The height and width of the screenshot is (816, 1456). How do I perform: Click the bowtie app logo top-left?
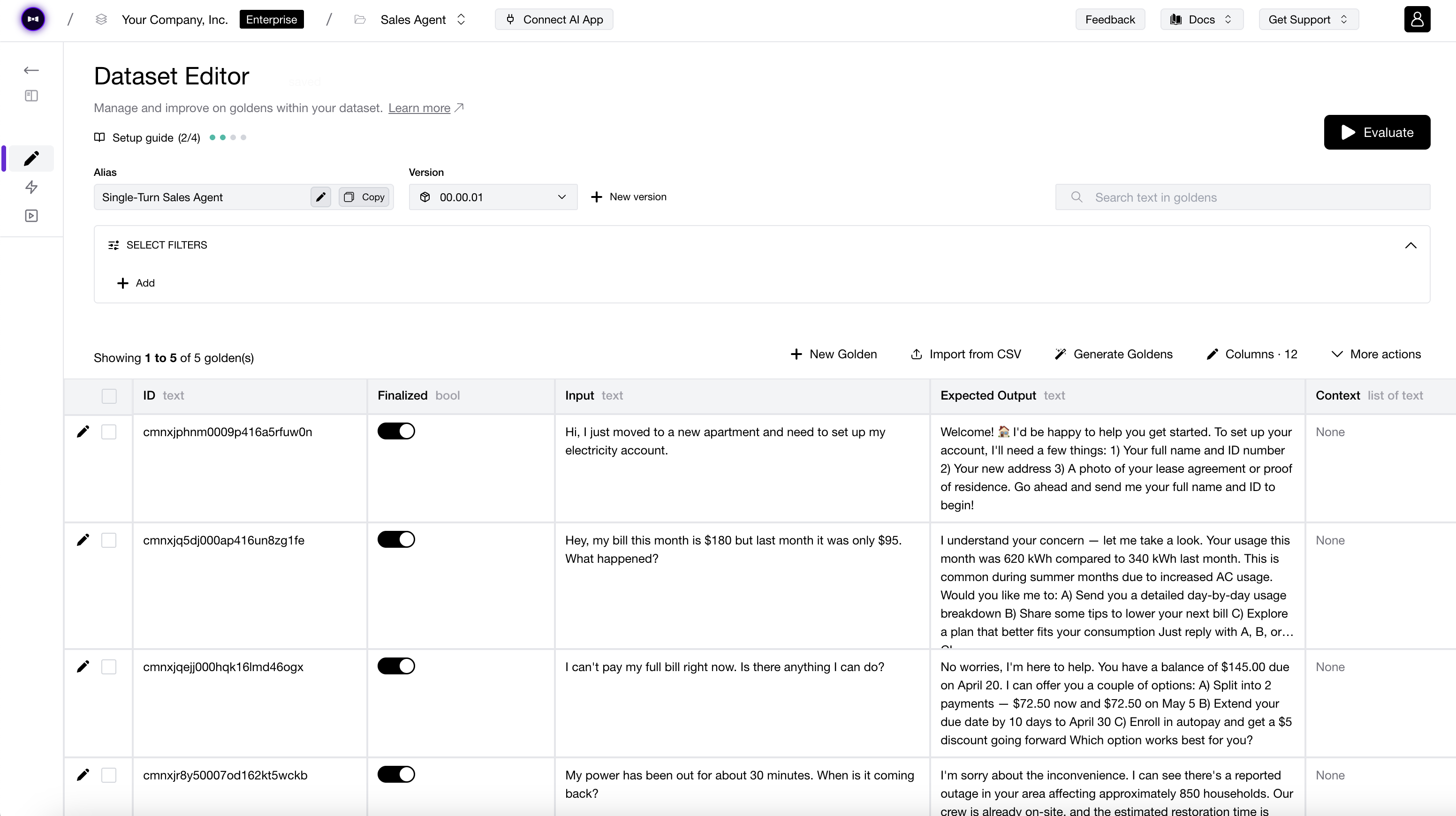click(x=33, y=19)
